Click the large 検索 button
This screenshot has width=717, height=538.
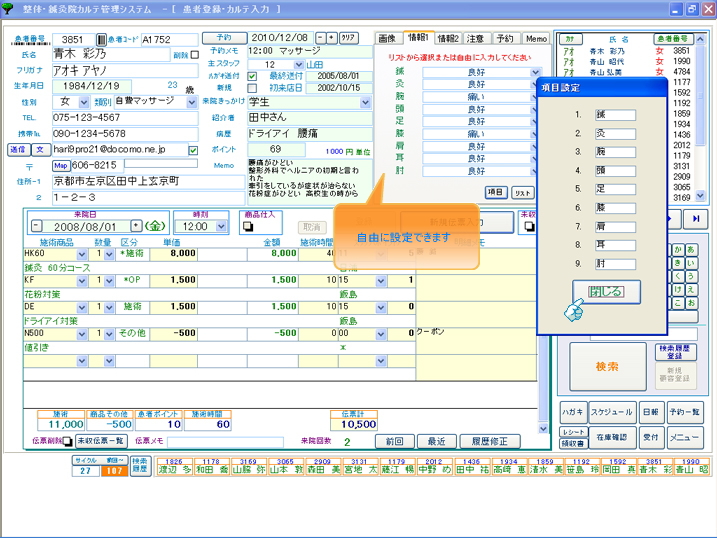pyautogui.click(x=607, y=366)
